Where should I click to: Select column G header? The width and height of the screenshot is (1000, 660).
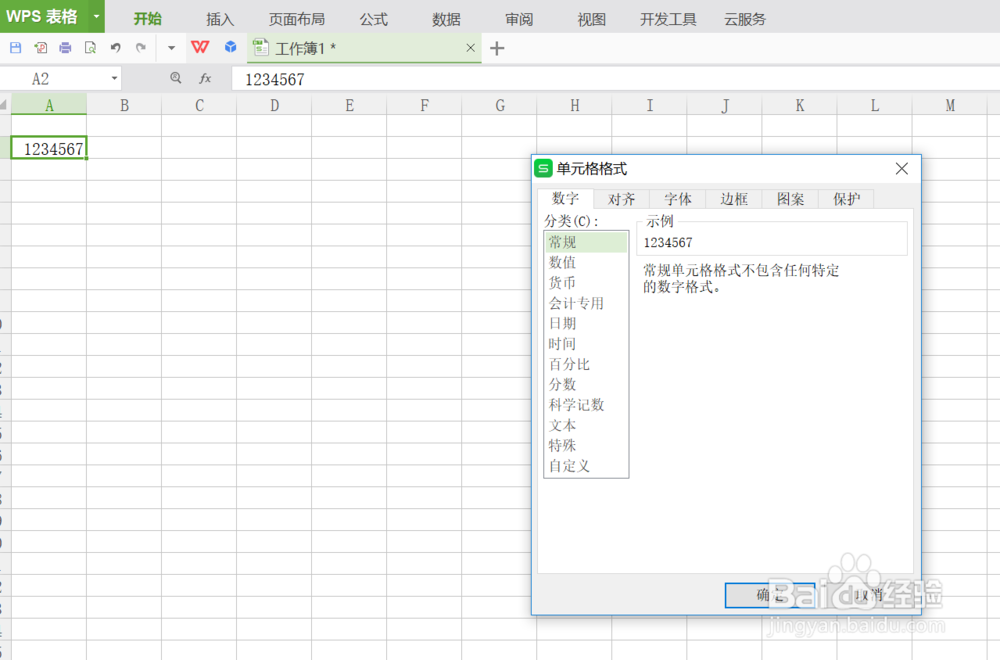(x=499, y=105)
